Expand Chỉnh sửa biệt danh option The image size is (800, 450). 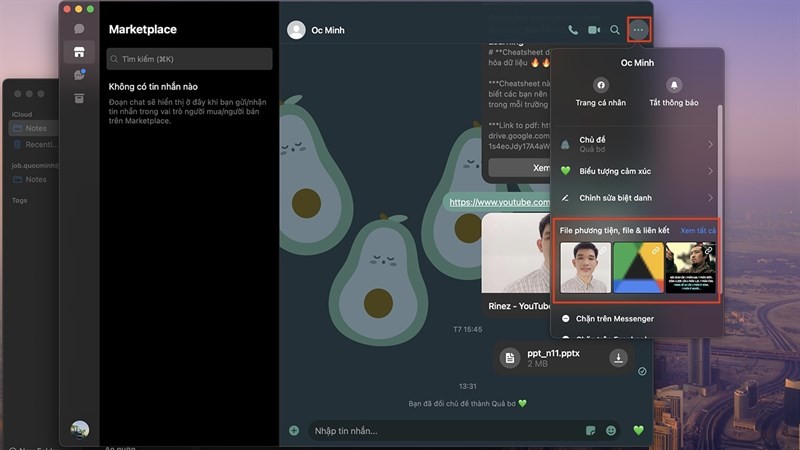637,198
